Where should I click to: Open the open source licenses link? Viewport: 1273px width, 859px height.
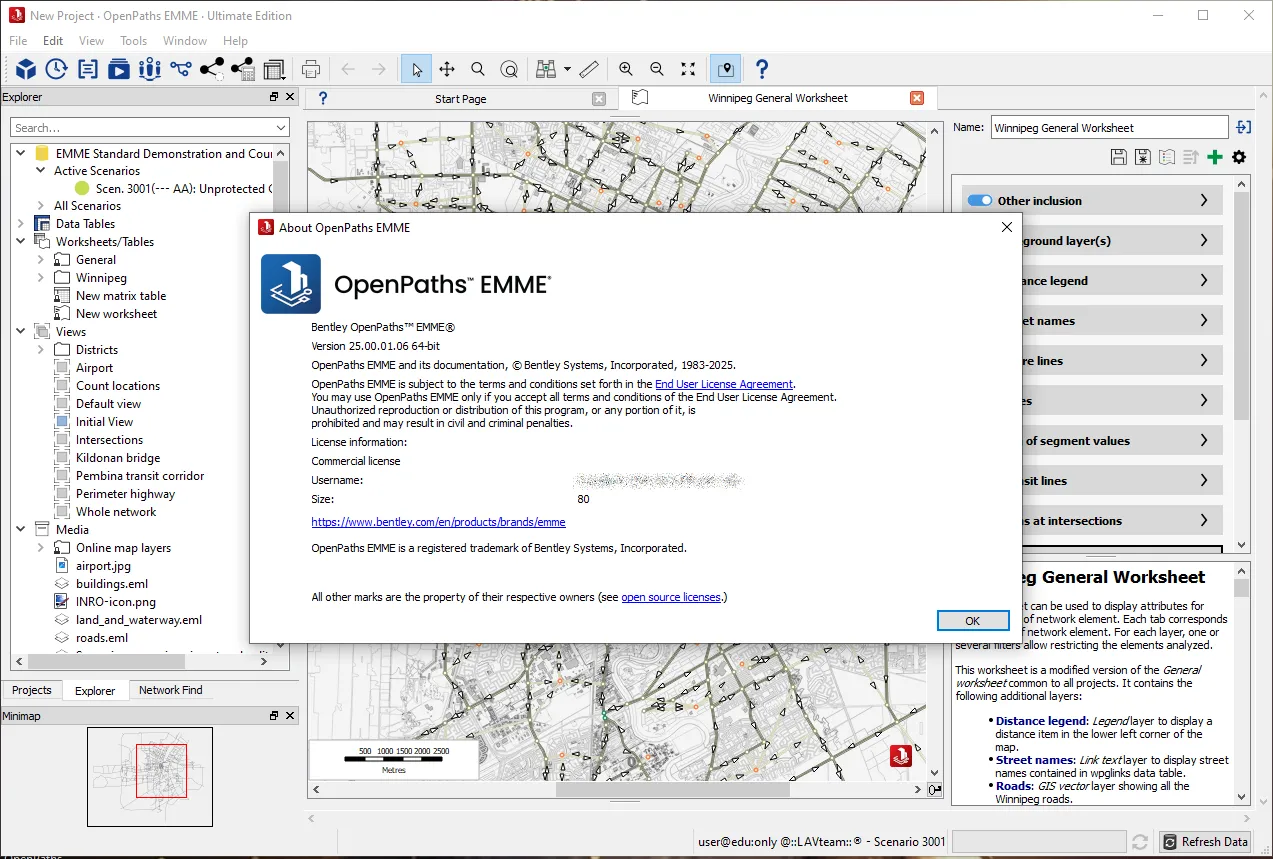pos(671,597)
